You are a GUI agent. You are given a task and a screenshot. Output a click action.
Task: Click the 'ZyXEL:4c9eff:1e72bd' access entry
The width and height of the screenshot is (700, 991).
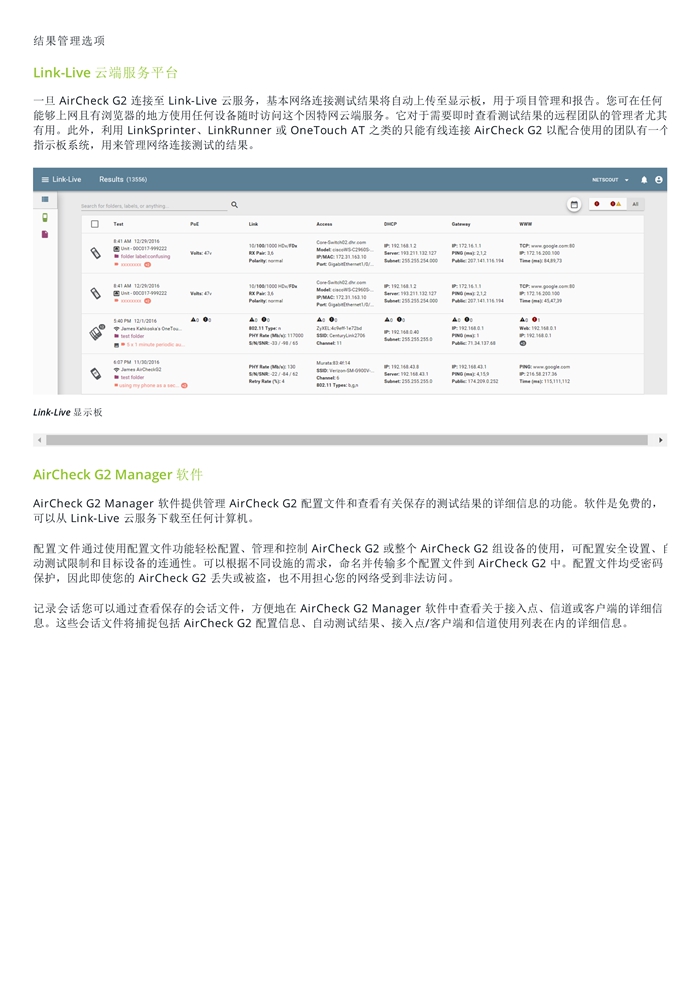pyautogui.click(x=341, y=329)
